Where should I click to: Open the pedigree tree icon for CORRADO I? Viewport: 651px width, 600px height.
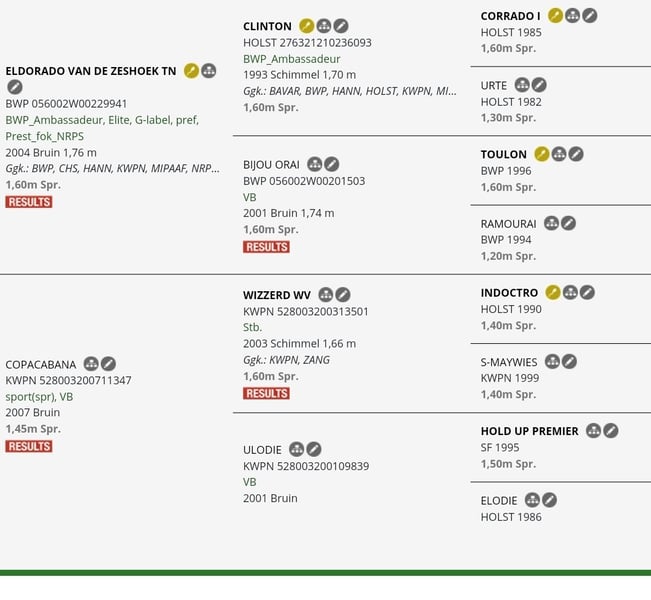(573, 16)
